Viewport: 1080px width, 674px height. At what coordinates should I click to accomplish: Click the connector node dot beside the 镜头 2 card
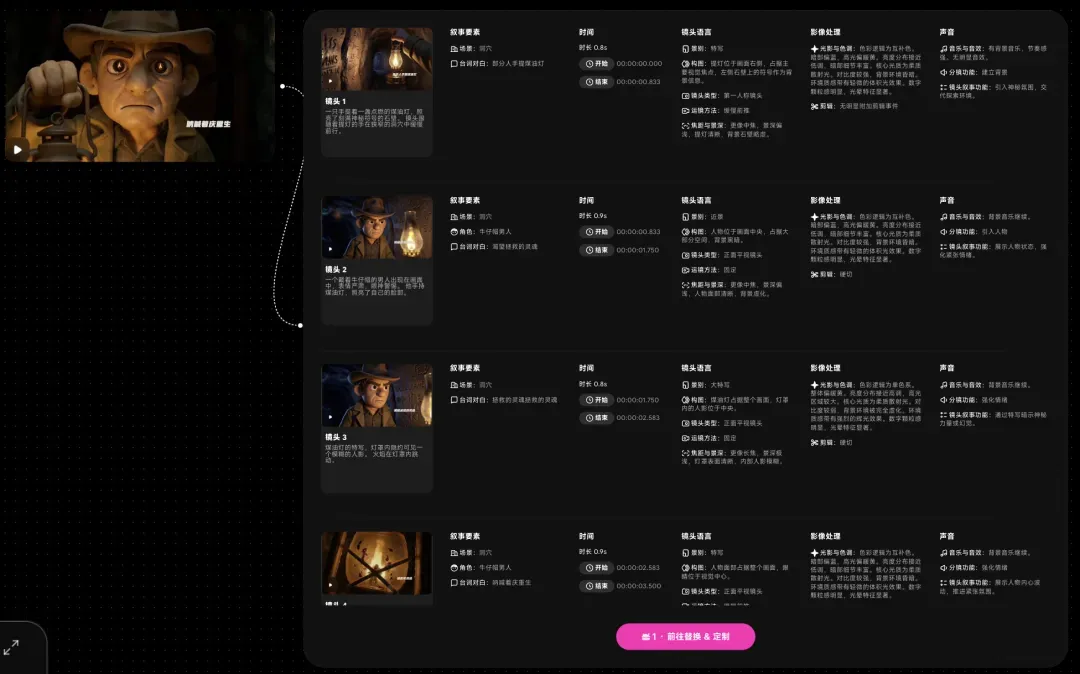[300, 325]
